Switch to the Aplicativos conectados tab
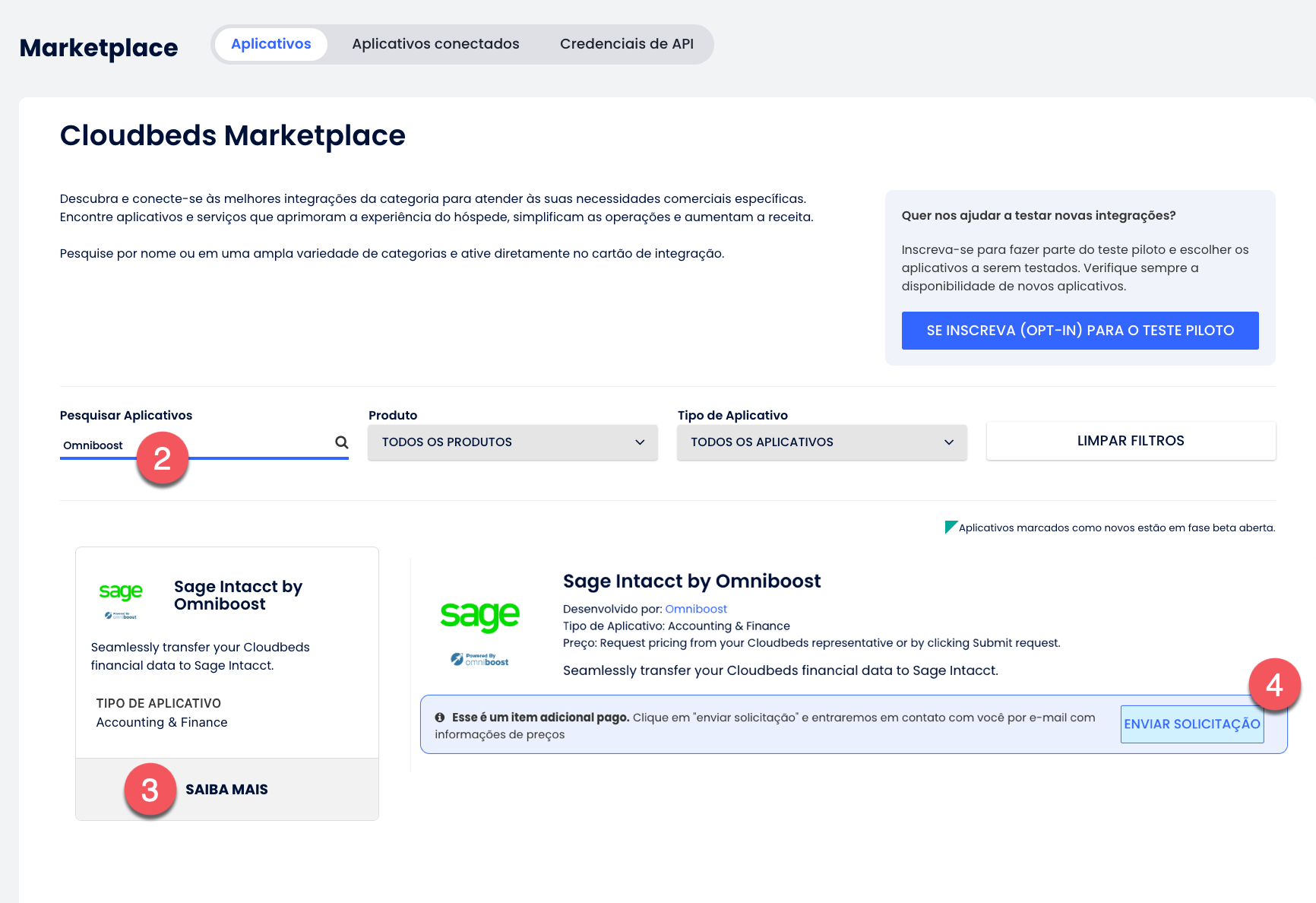The width and height of the screenshot is (1316, 903). (x=435, y=44)
